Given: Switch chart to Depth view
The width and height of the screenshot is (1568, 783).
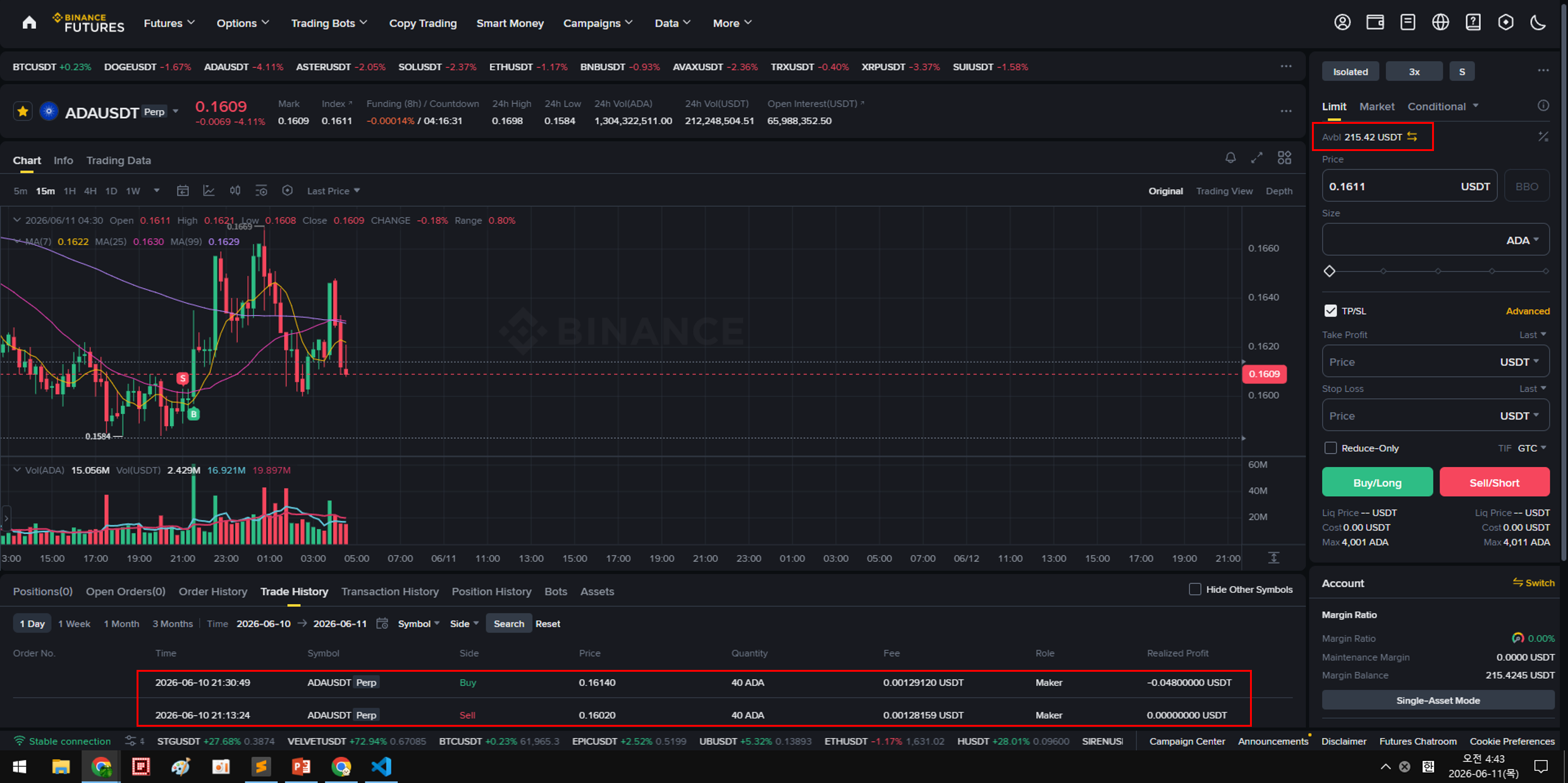Looking at the screenshot, I should 1279,191.
